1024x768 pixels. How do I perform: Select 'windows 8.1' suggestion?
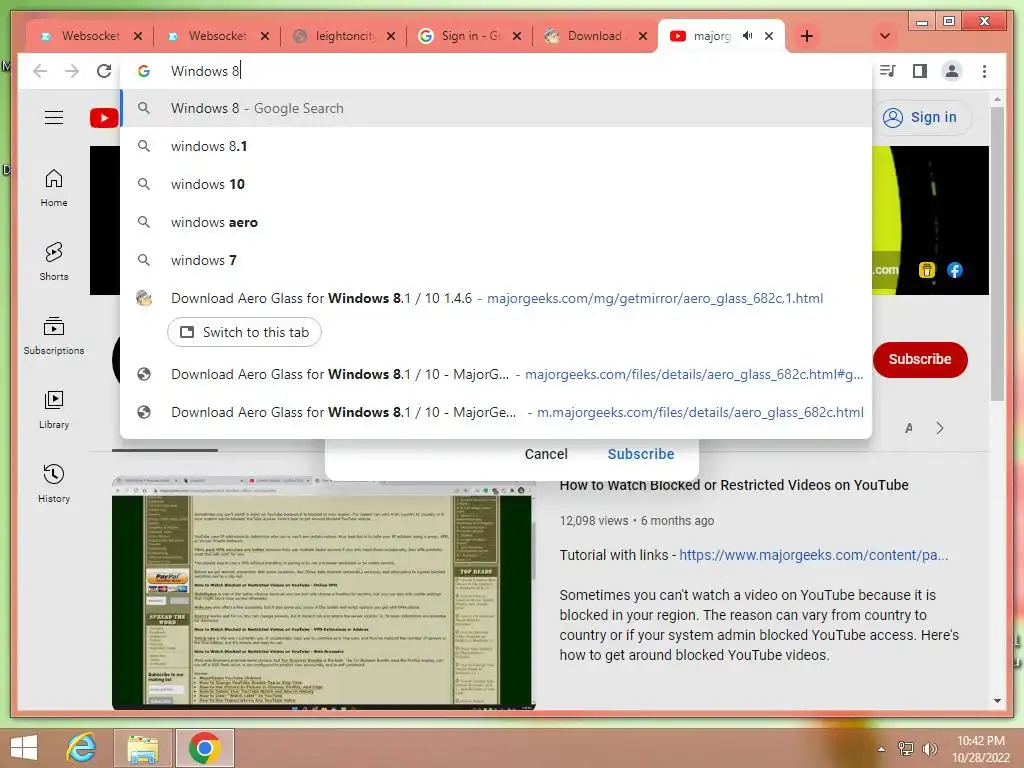pyautogui.click(x=496, y=146)
